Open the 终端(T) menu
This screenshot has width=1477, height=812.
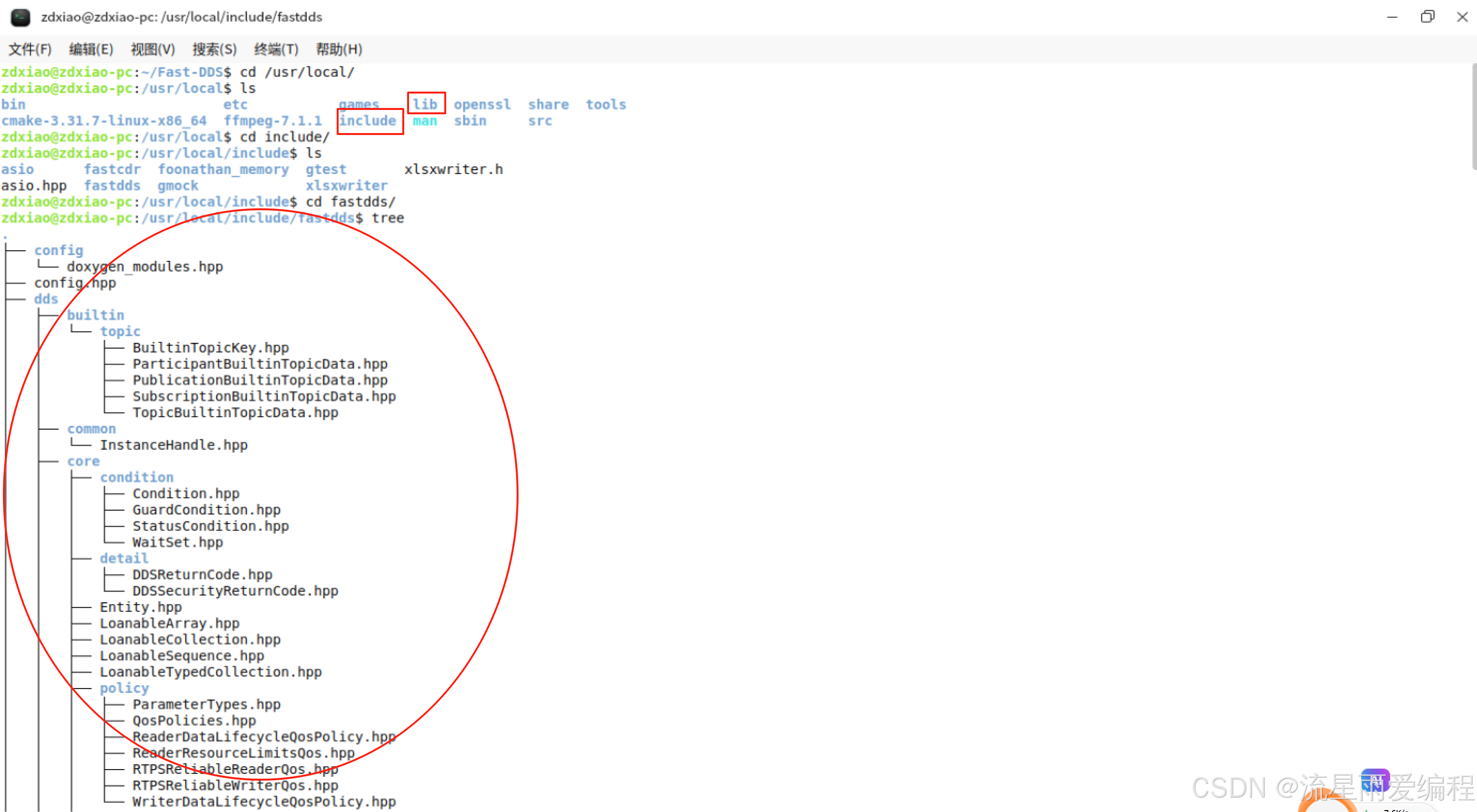pyautogui.click(x=276, y=49)
